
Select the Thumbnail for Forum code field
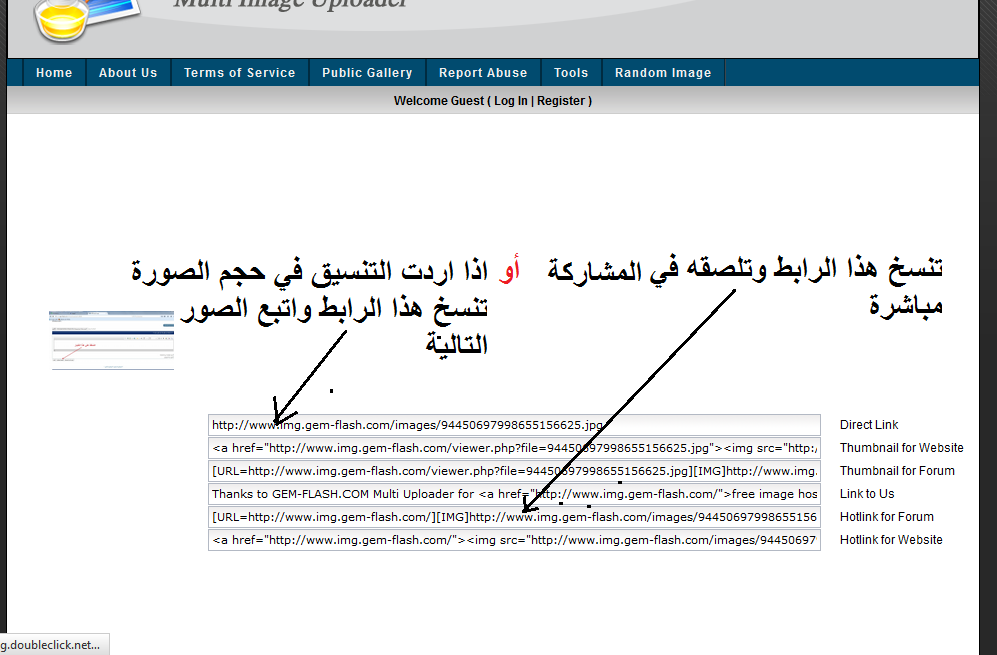tap(514, 471)
